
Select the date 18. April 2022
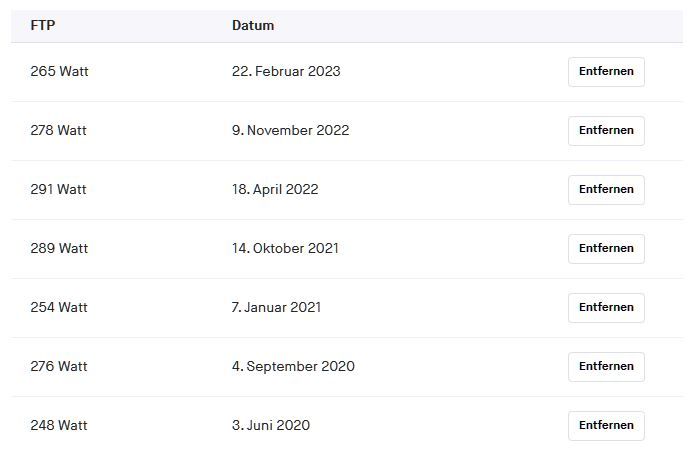pyautogui.click(x=275, y=190)
